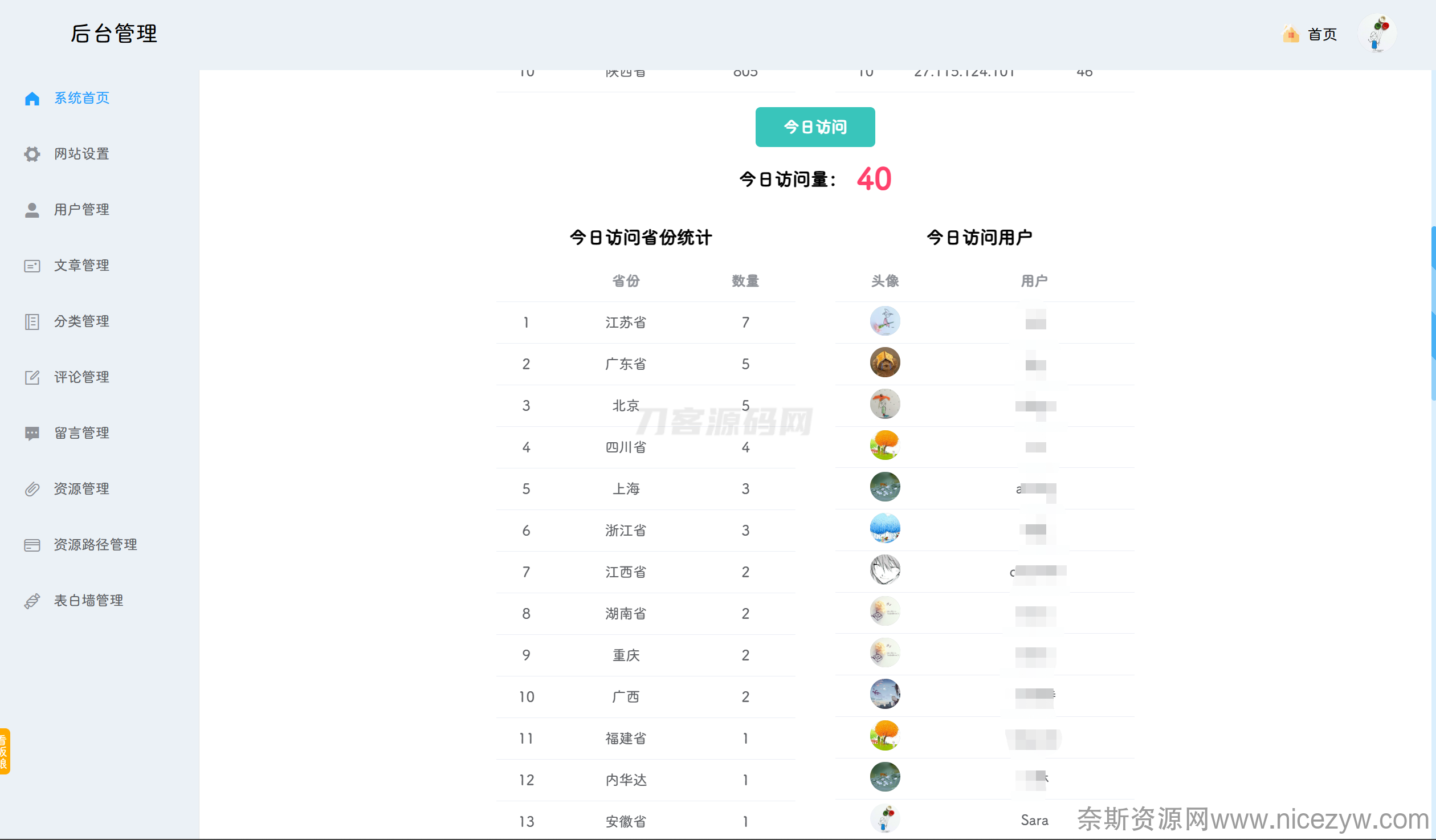Click the card icon for 资源路径管理
The width and height of the screenshot is (1436, 840).
32,545
